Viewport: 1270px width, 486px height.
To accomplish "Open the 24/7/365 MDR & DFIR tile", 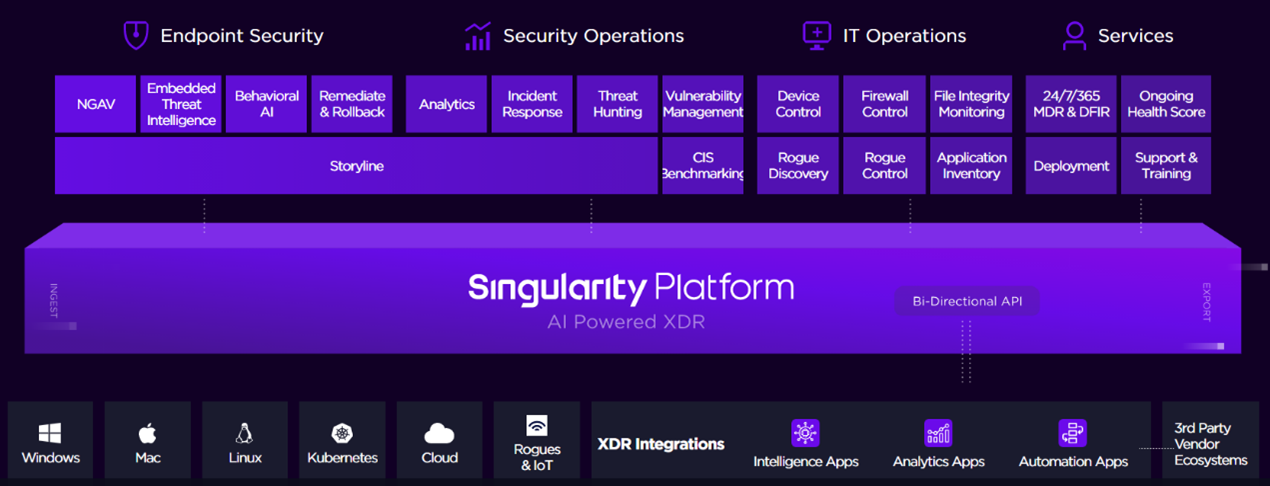I will click(x=1071, y=104).
